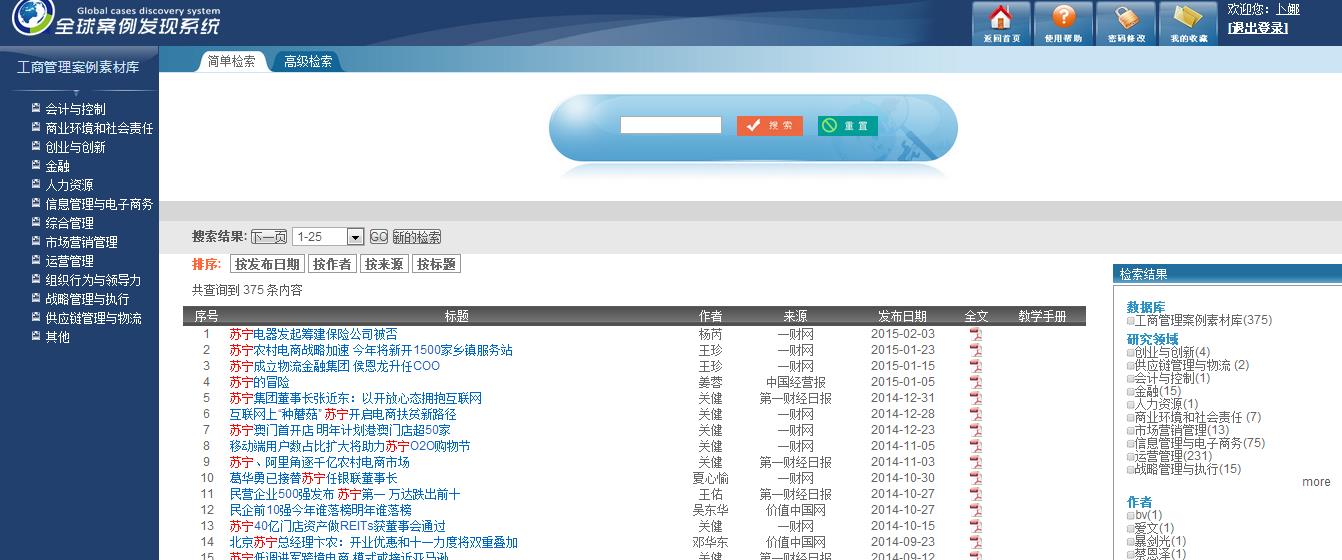Select 人力资源 in the sidebar

pos(69,185)
